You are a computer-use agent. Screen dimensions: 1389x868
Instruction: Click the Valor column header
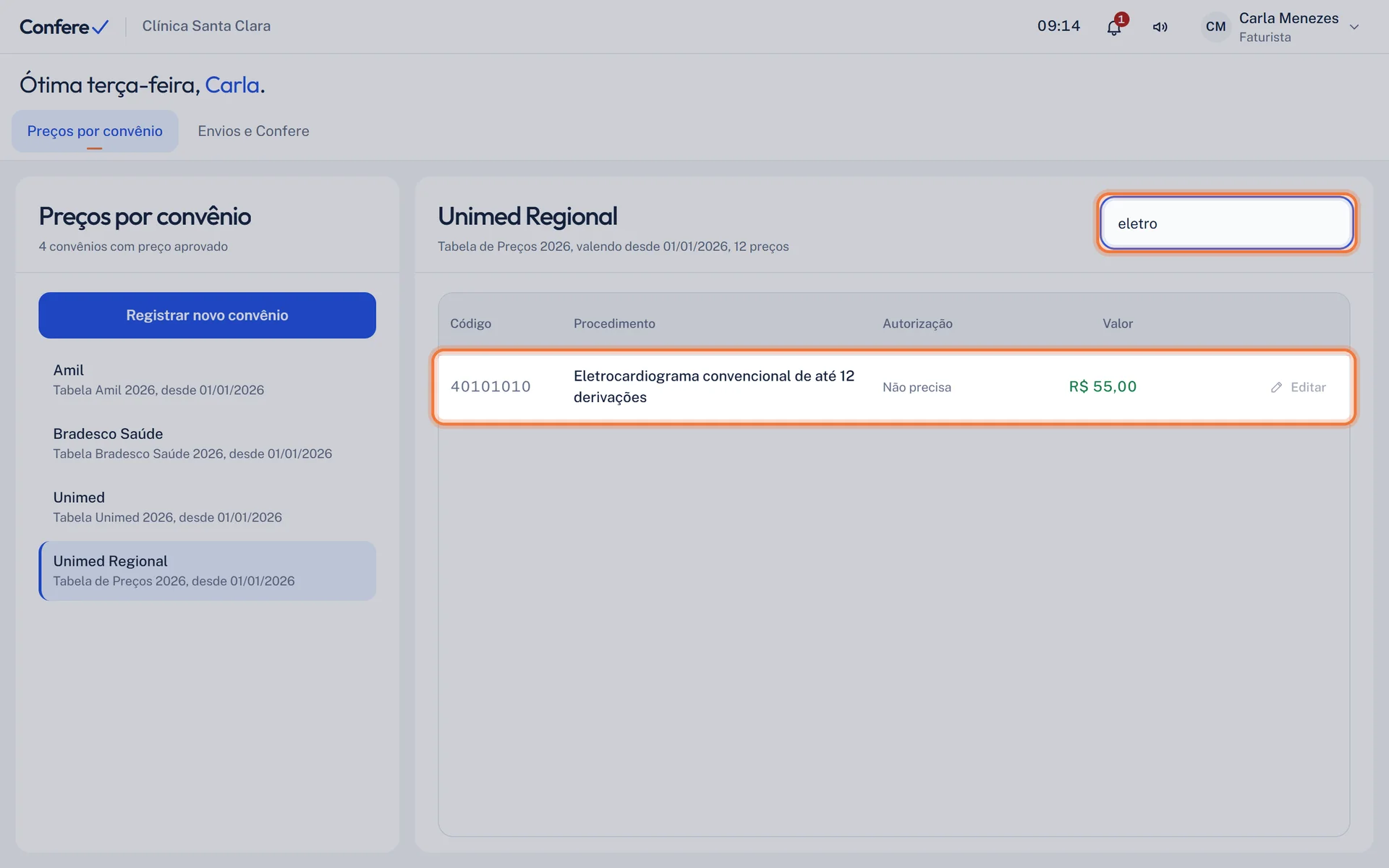(1118, 323)
